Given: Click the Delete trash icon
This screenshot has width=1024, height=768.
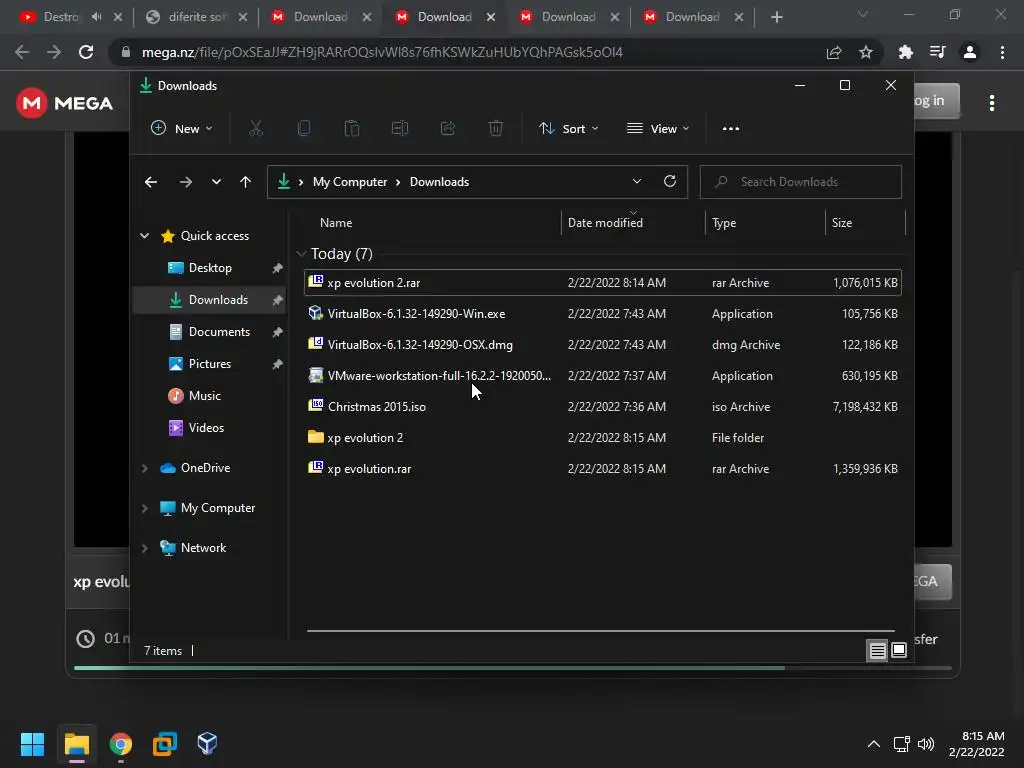Looking at the screenshot, I should pyautogui.click(x=496, y=129).
